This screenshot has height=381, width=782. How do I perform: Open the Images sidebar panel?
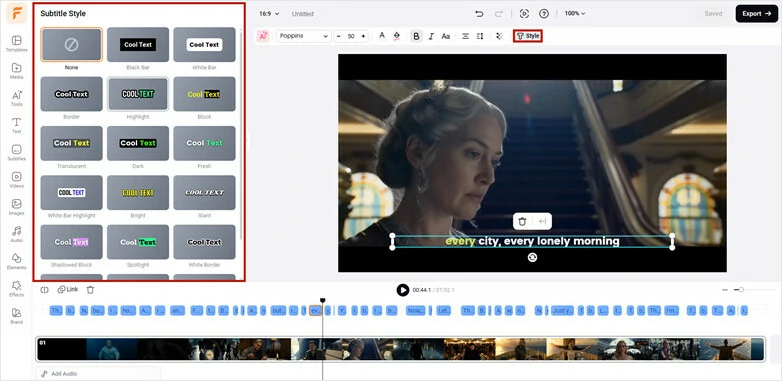tap(16, 207)
